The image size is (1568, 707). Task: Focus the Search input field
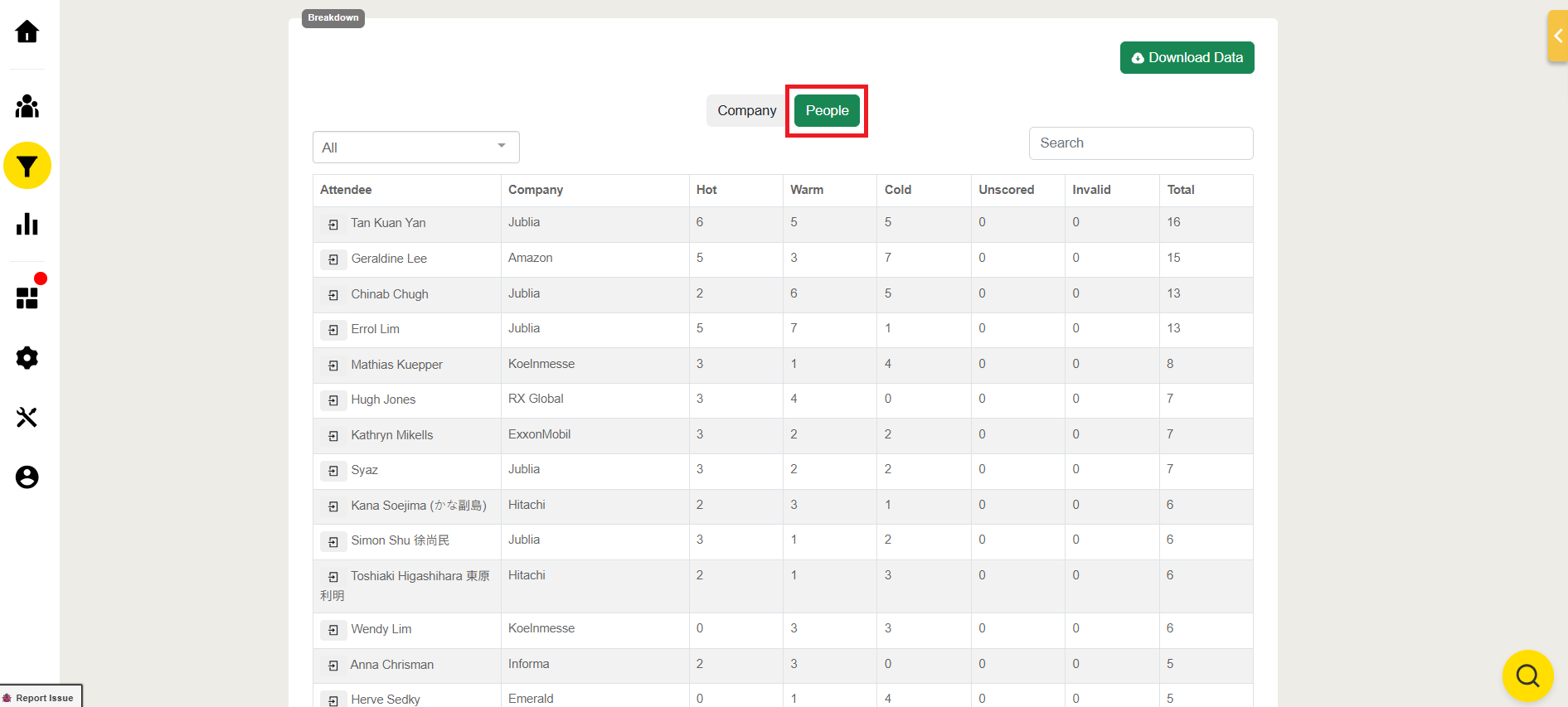click(x=1141, y=143)
